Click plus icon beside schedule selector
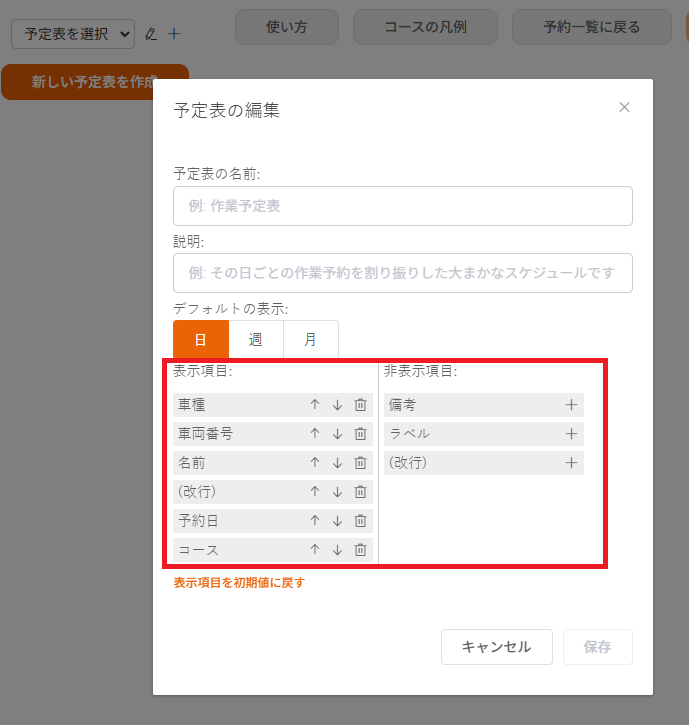 pos(174,34)
